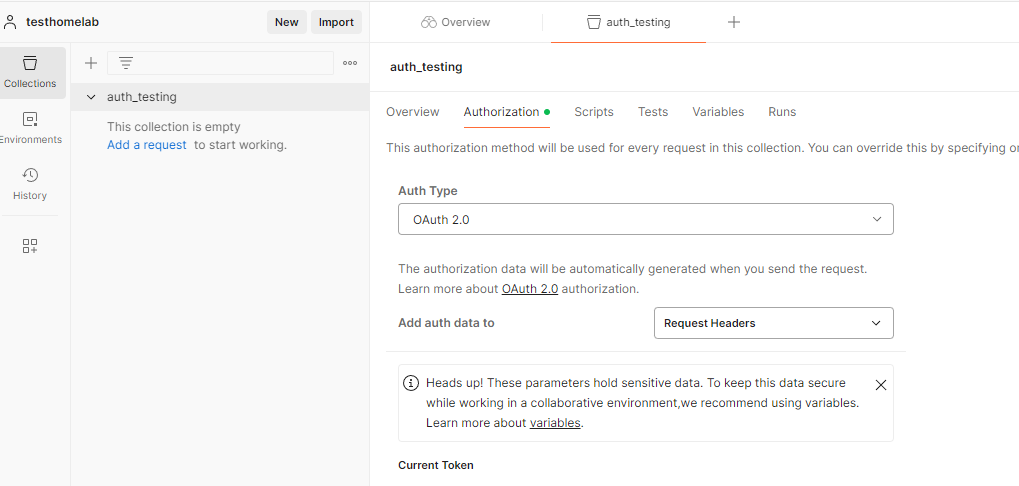Open the Request Headers dropdown
This screenshot has height=486, width=1019.
[x=773, y=323]
